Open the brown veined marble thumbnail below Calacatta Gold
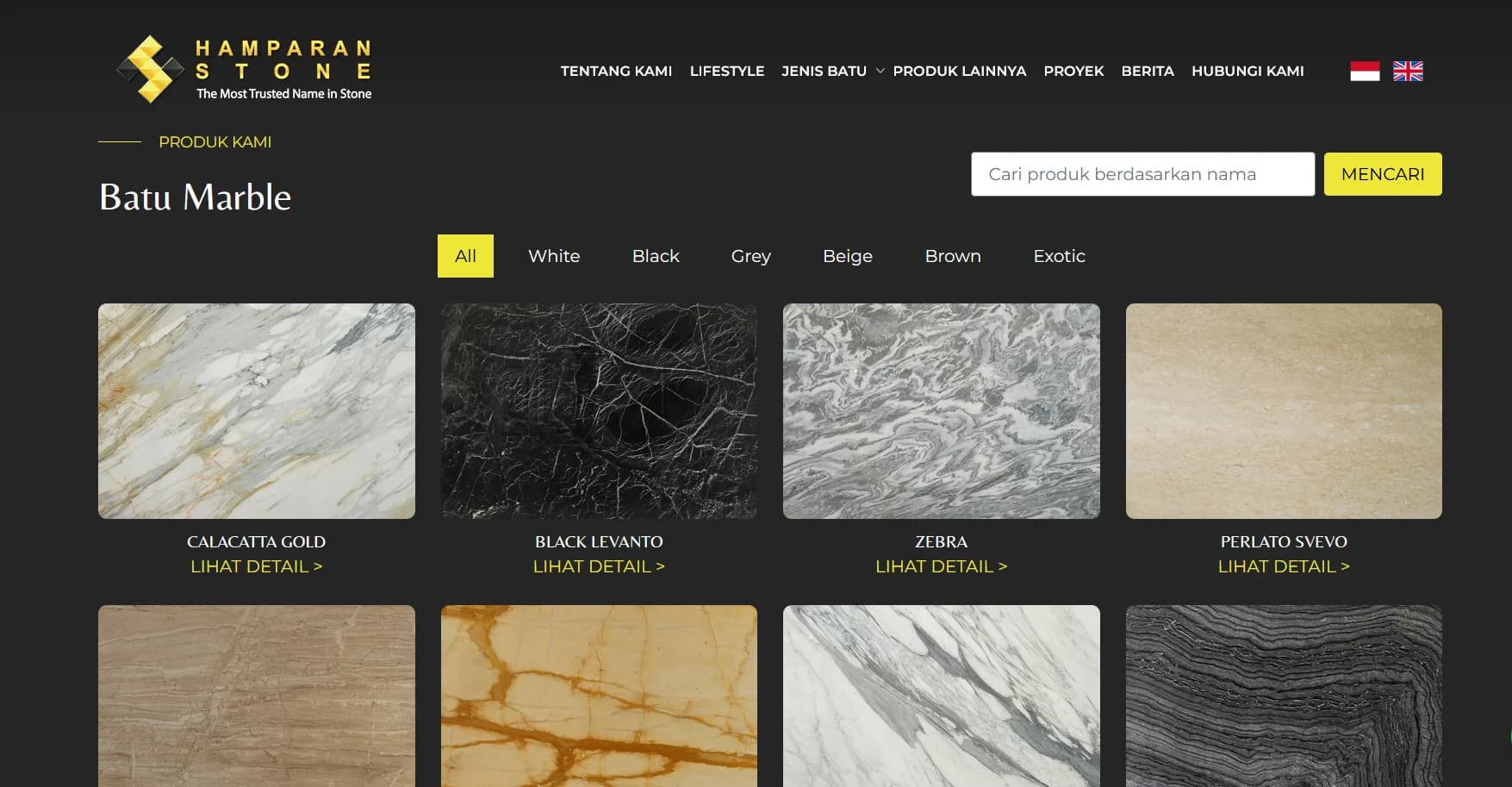Viewport: 1512px width, 787px height. pos(257,696)
